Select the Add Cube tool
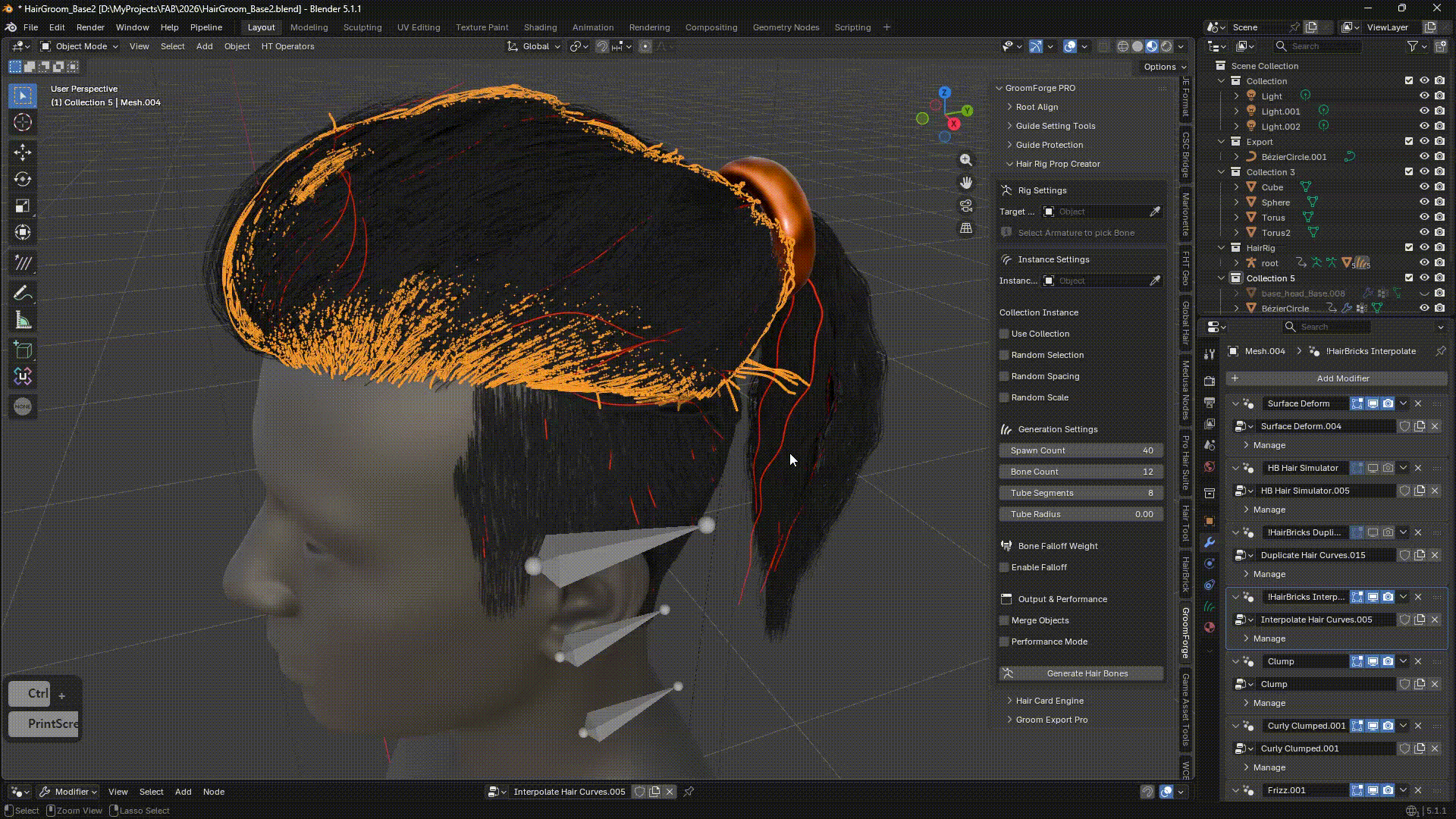The height and width of the screenshot is (819, 1456). click(x=23, y=350)
